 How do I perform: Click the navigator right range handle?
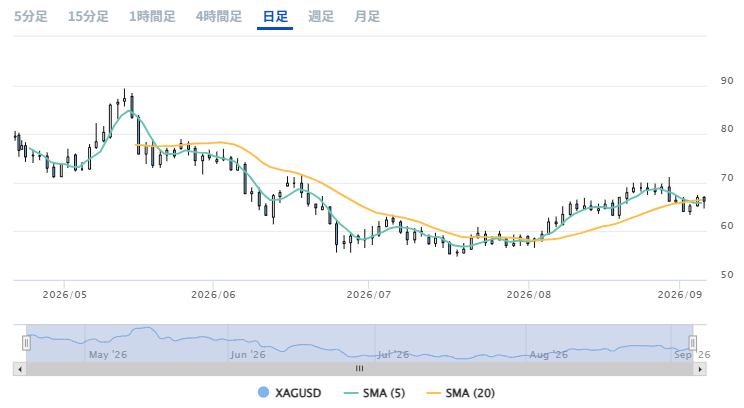(693, 343)
